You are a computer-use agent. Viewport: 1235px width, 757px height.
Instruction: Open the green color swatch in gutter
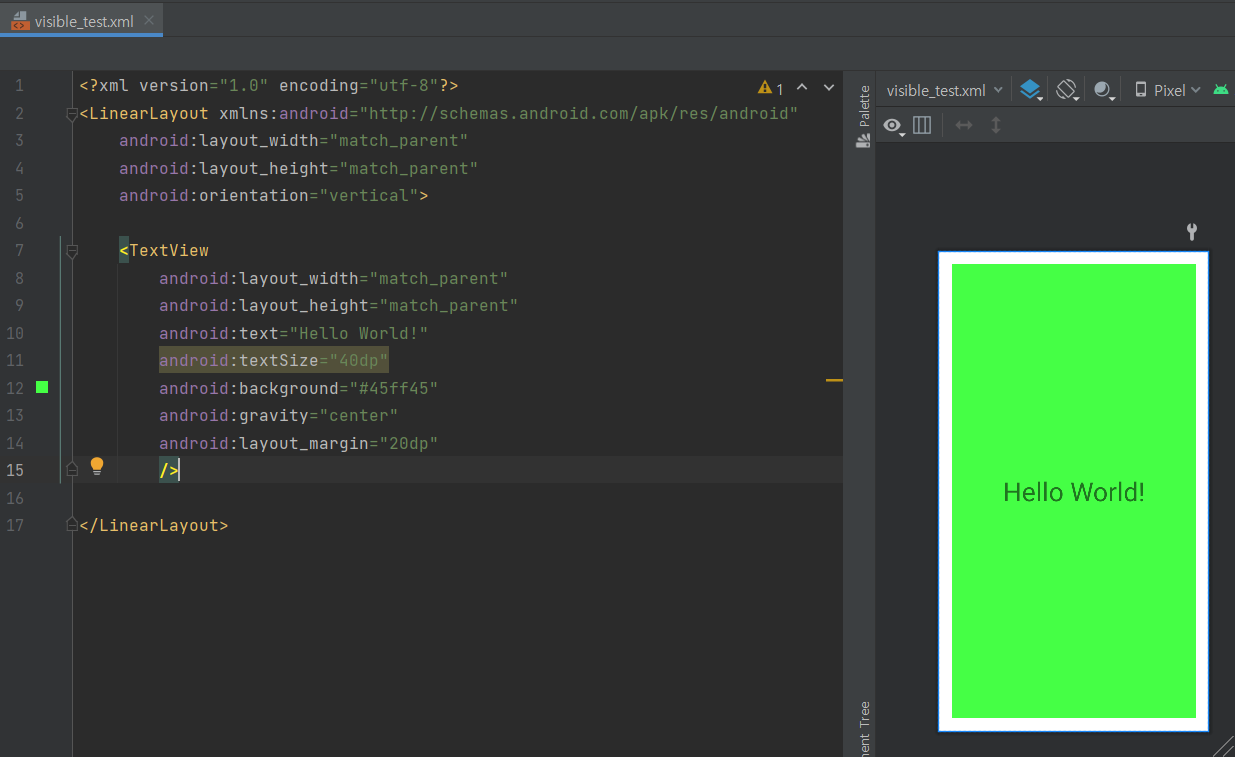click(42, 387)
